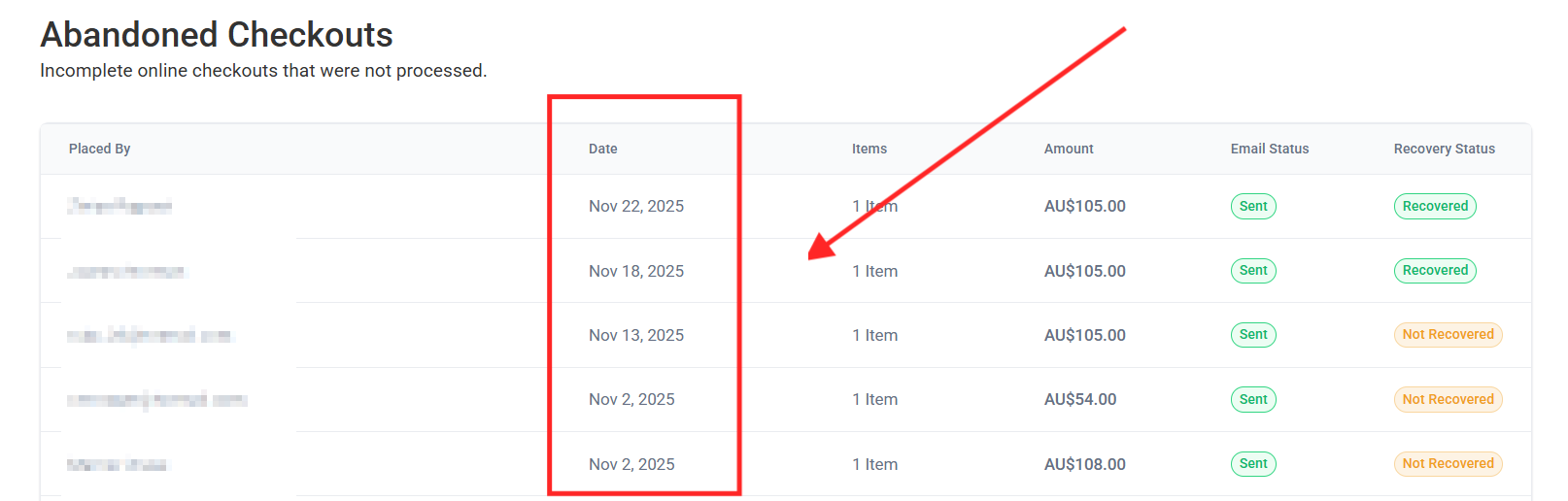Viewport: 1568px width, 501px height.
Task: Click the AU$54.00 amount
Action: (1079, 399)
